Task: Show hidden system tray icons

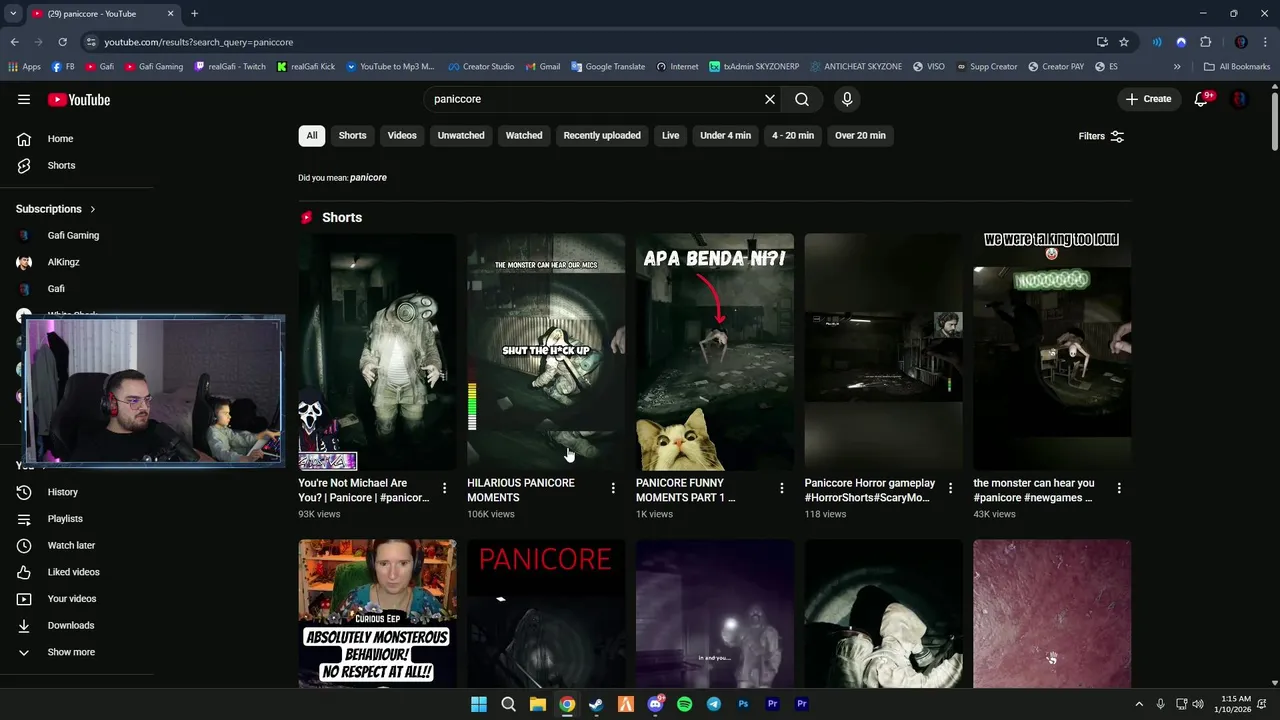Action: [x=1140, y=704]
